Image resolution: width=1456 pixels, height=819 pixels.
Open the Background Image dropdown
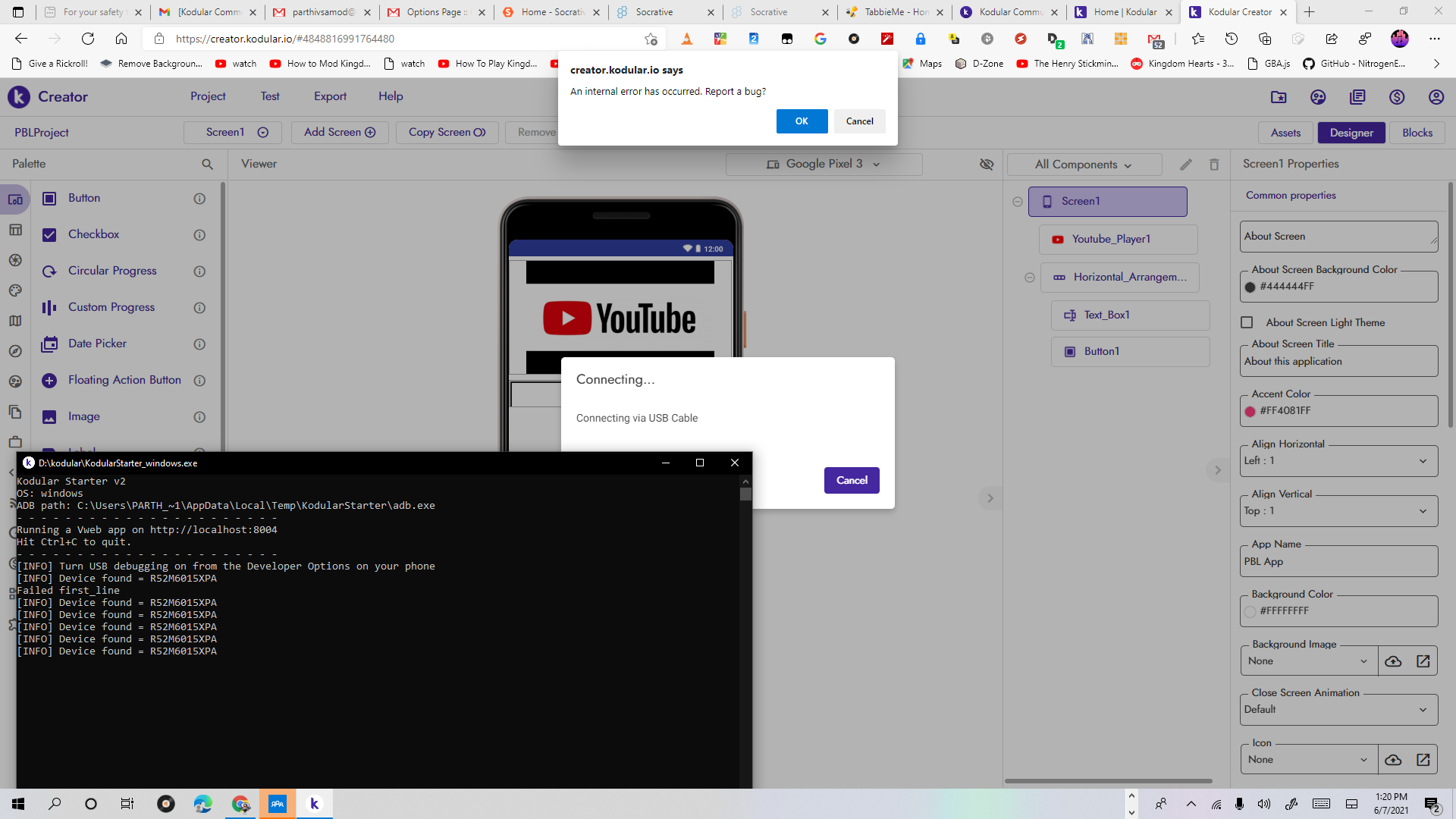1308,661
